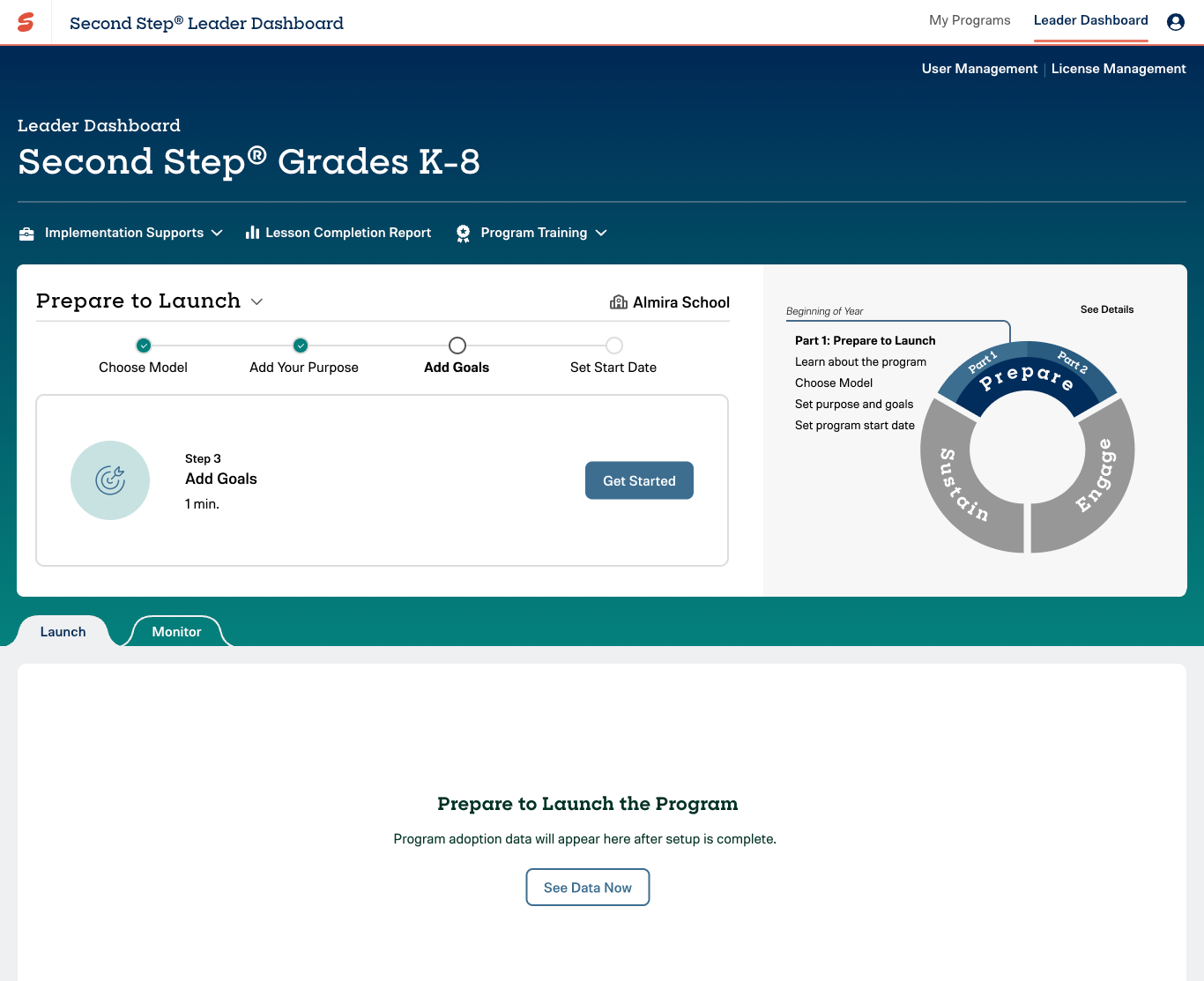The width and height of the screenshot is (1204, 981).
Task: Select the completed Add Your Purpose step circle
Action: click(301, 346)
